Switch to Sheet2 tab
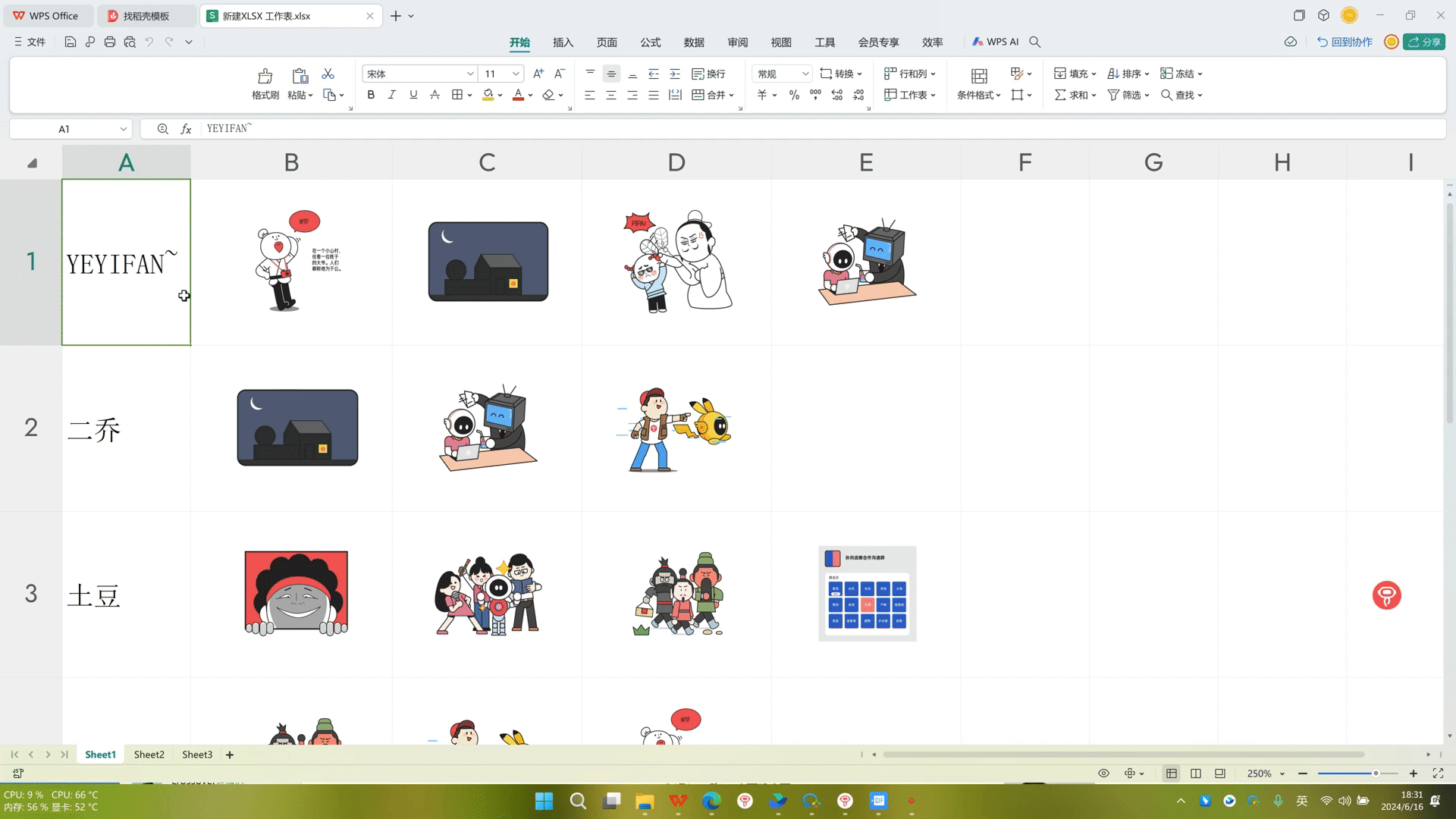The image size is (1456, 819). 149,755
